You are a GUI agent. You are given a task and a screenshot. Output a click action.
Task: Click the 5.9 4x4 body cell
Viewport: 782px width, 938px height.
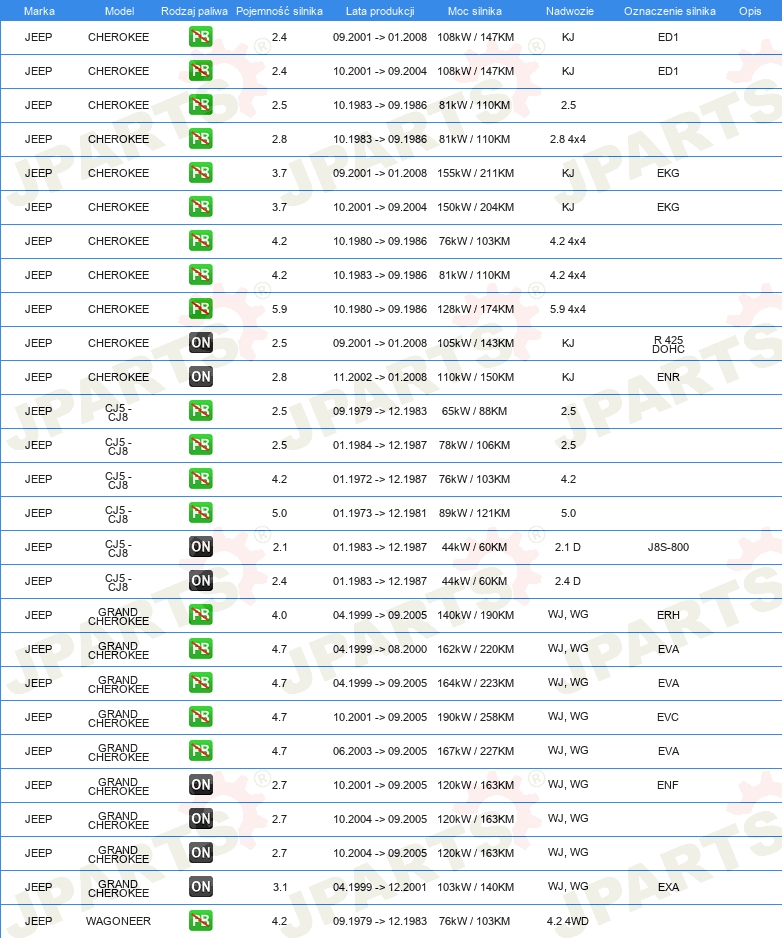click(568, 309)
